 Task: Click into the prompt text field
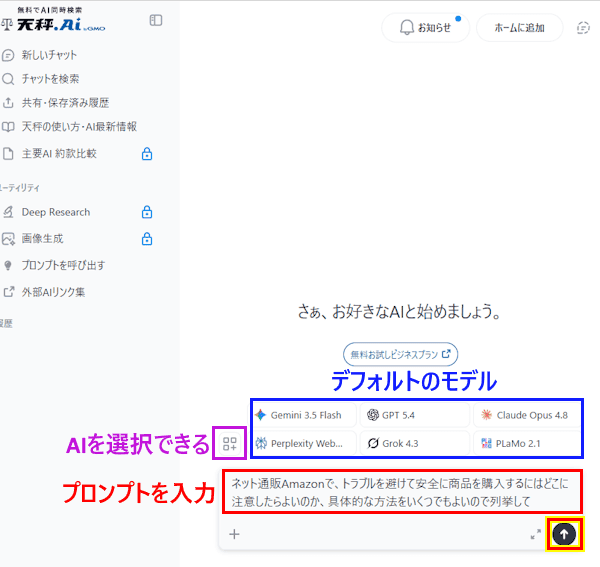tap(402, 492)
